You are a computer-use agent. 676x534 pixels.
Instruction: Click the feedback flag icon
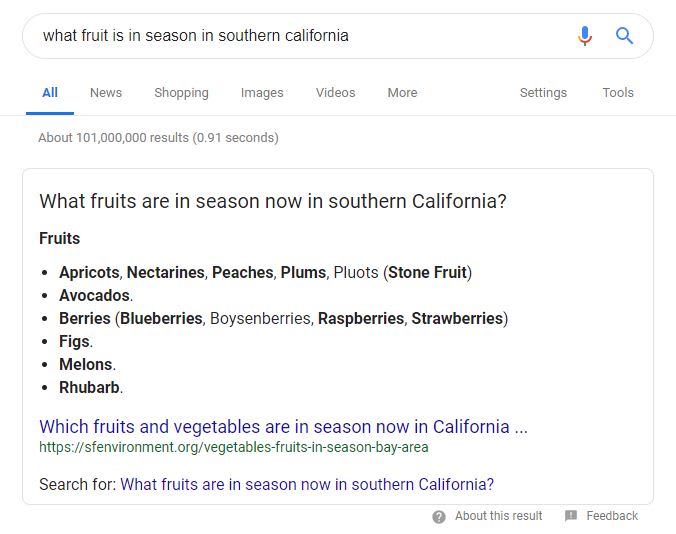pos(571,515)
